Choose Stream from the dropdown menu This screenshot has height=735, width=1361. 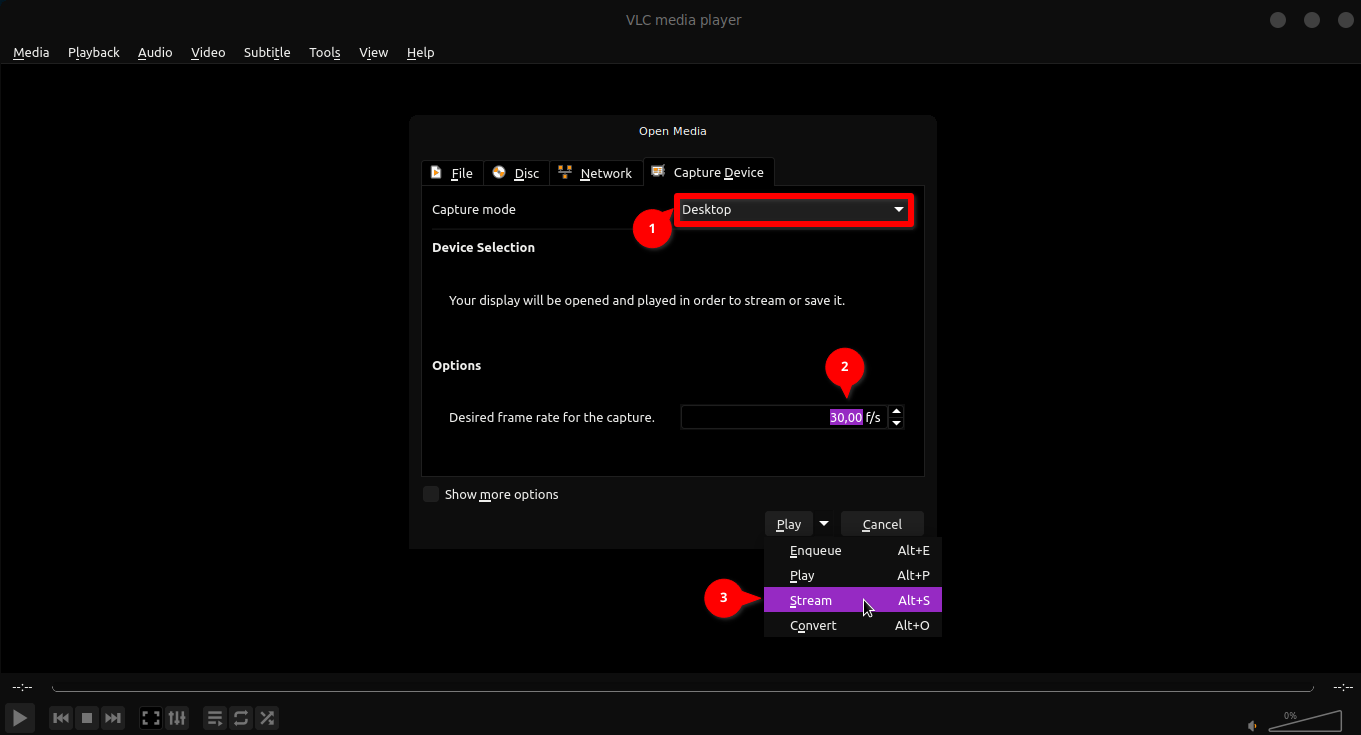click(811, 601)
